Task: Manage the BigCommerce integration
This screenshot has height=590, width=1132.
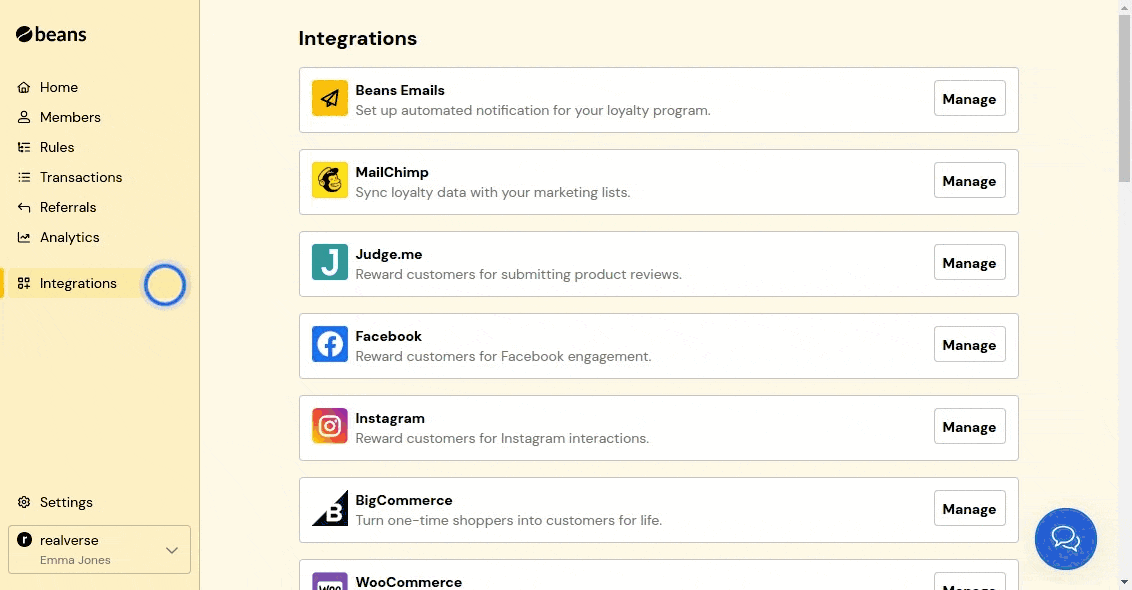Action: coord(970,508)
